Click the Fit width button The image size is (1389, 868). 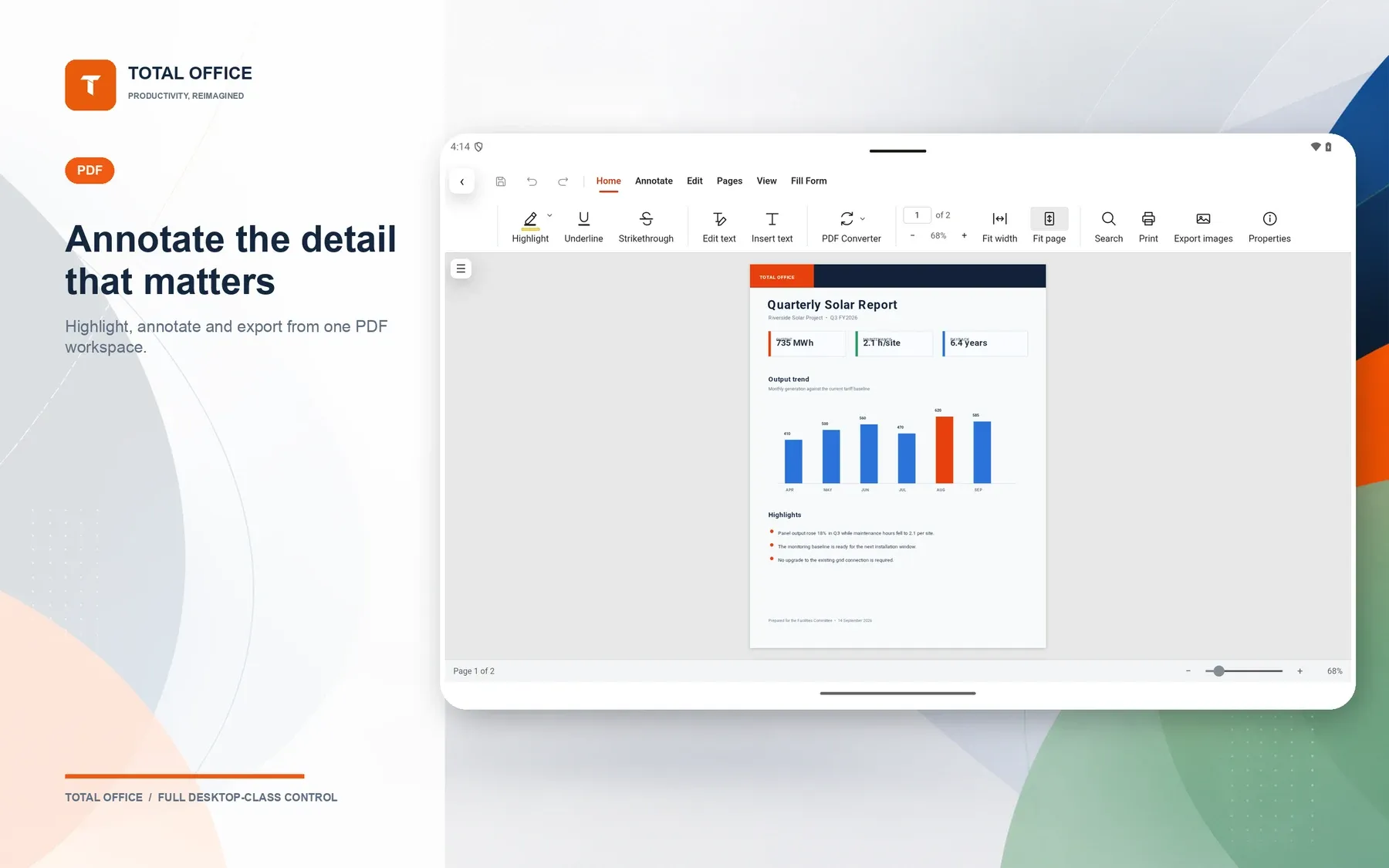pos(999,227)
